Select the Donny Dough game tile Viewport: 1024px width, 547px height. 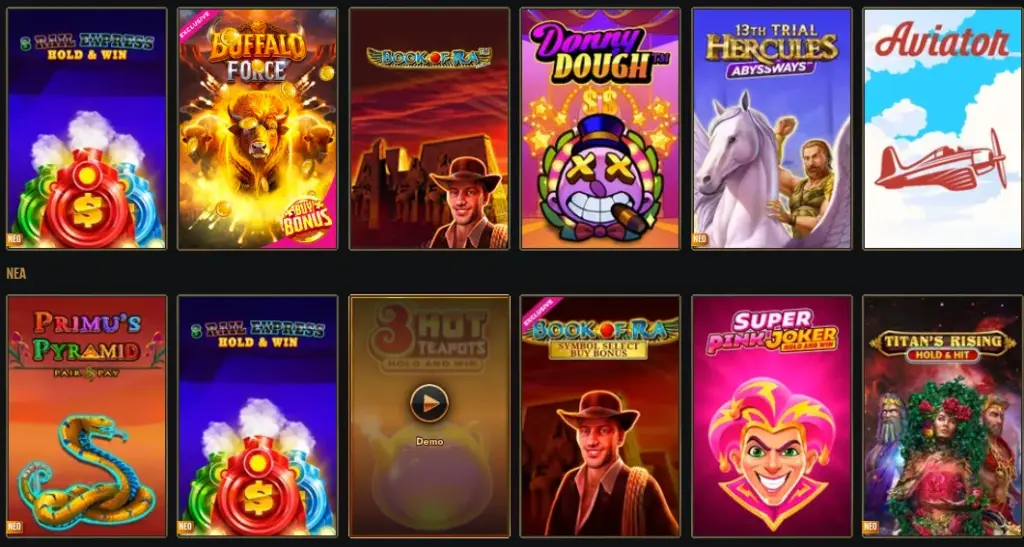[600, 129]
